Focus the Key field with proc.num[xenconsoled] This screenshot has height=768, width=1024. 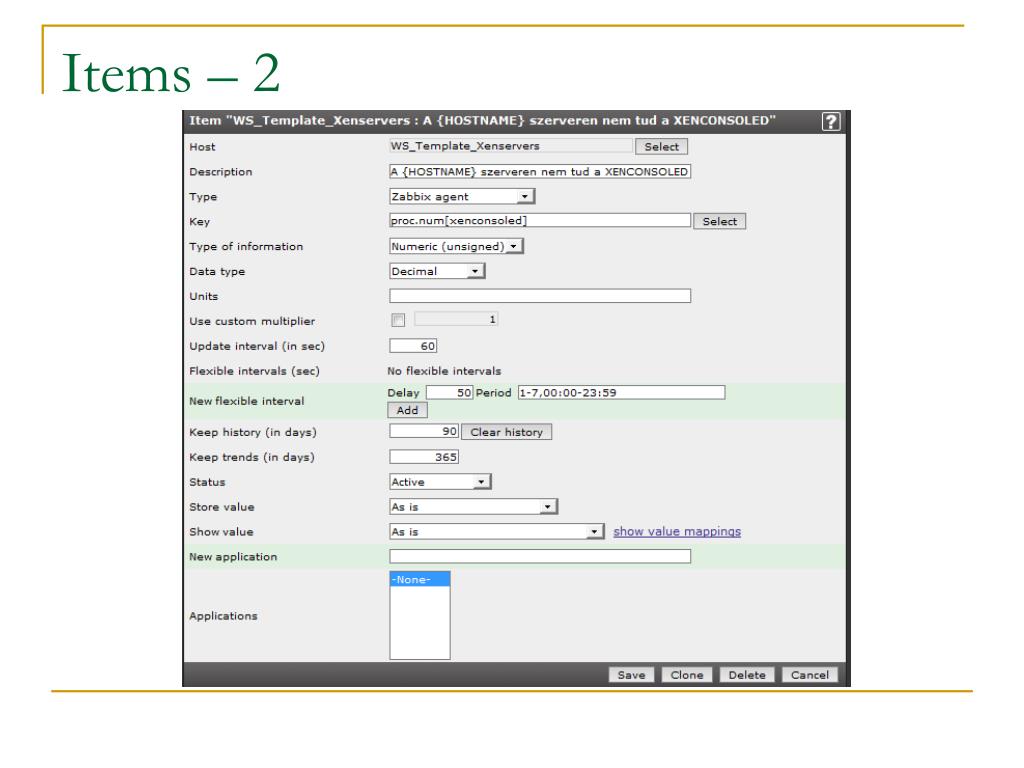point(540,221)
